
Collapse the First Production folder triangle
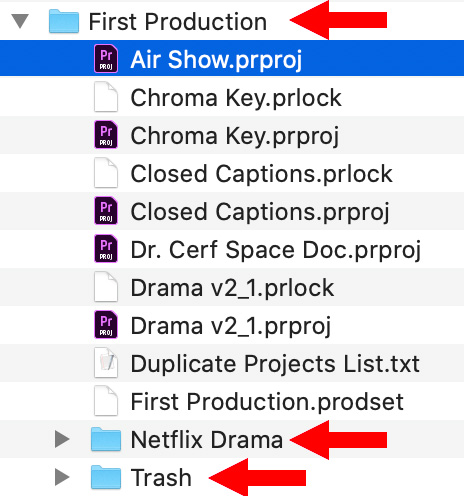(x=20, y=21)
